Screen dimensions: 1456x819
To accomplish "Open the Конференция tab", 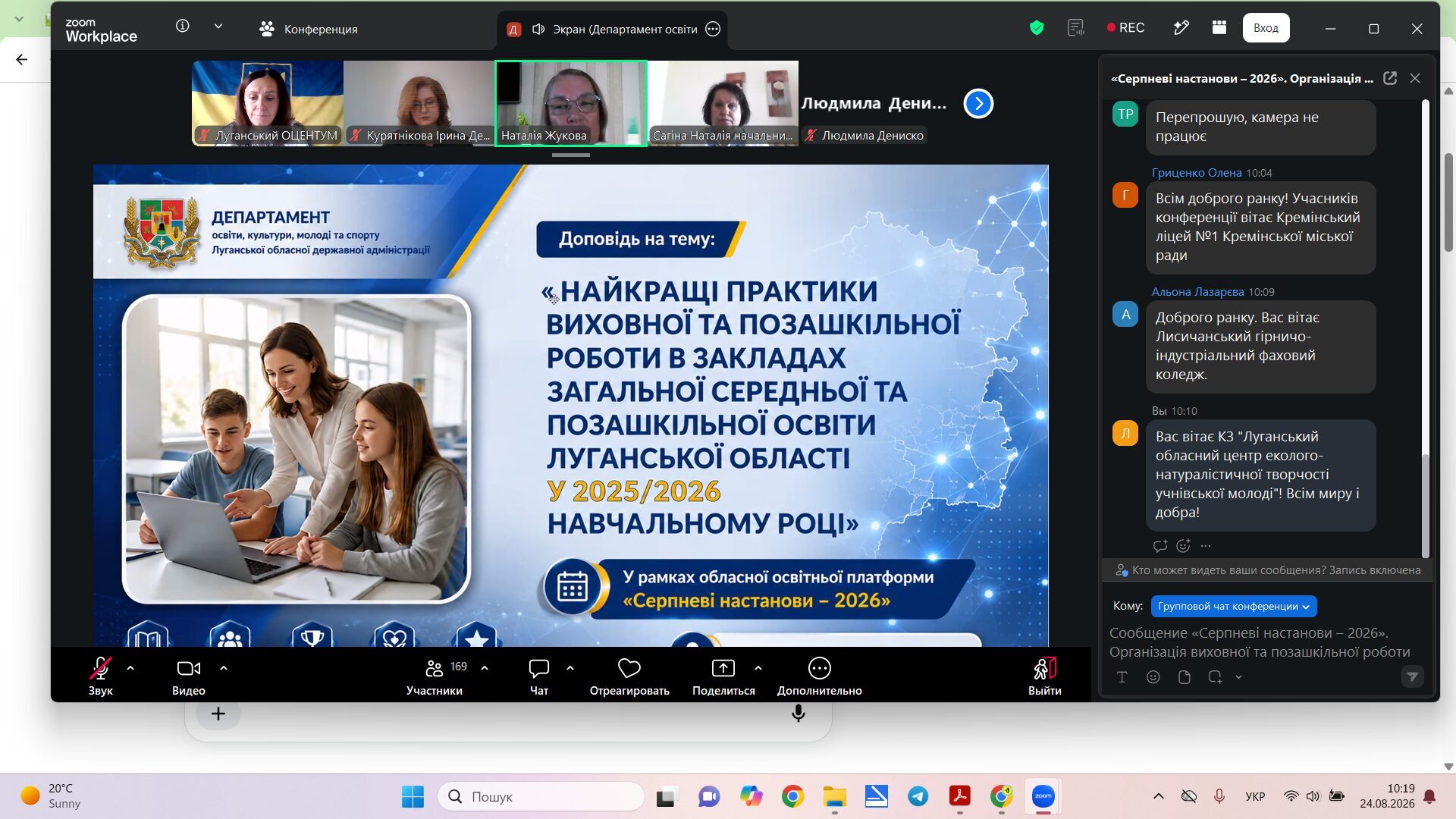I will [308, 29].
